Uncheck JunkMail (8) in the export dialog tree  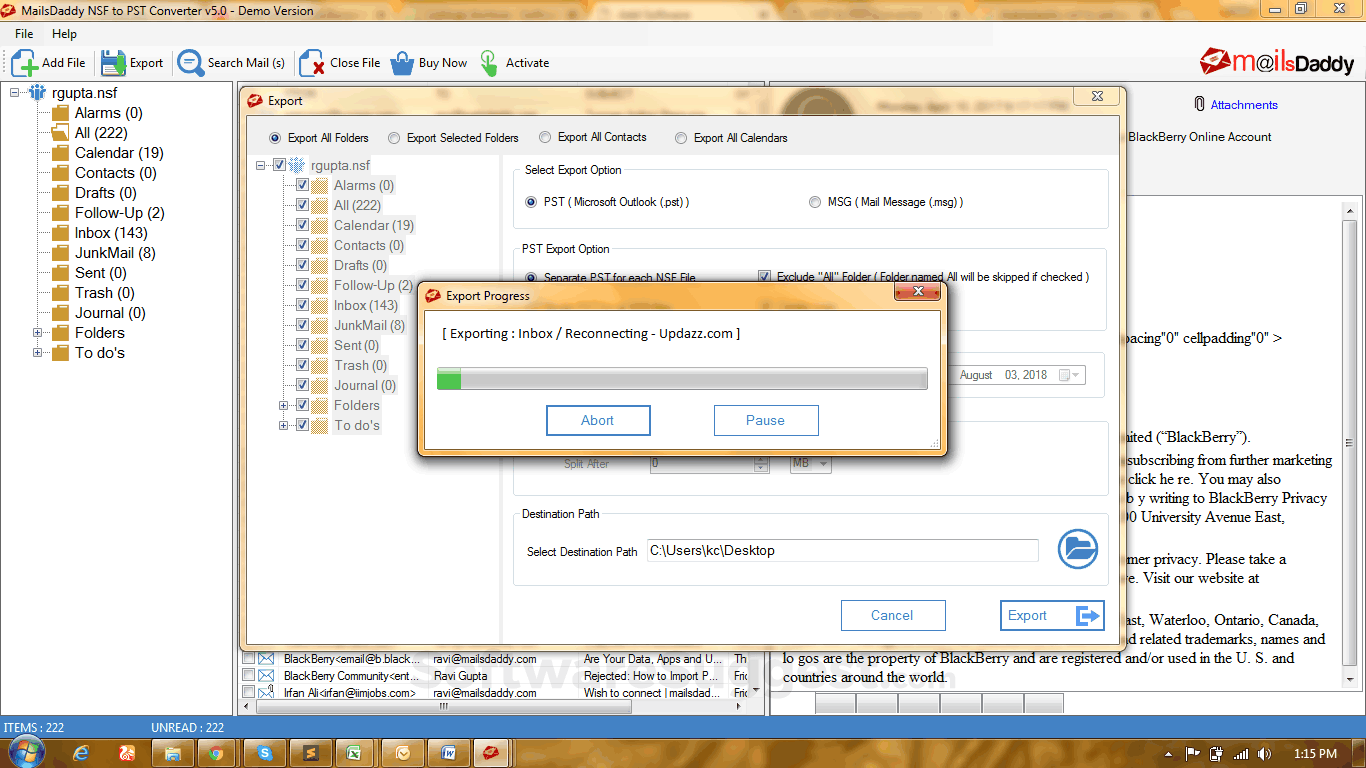point(302,325)
